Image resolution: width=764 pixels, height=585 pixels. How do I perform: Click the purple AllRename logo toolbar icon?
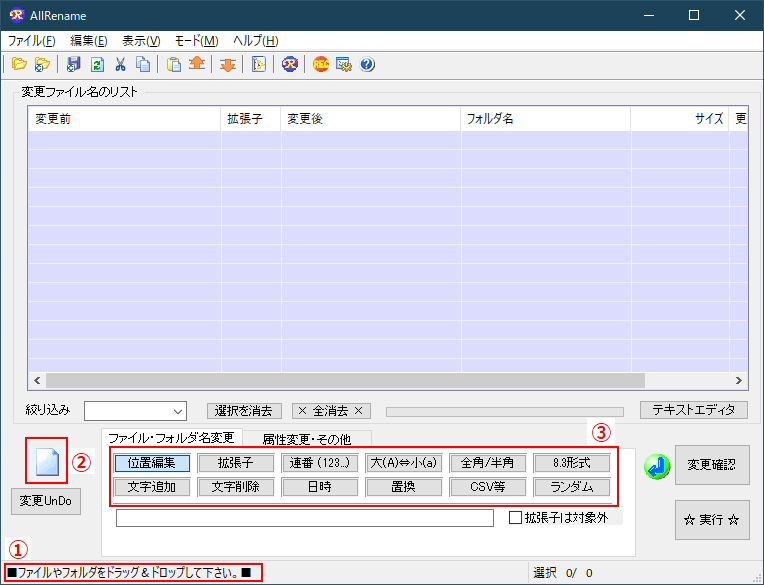click(x=289, y=64)
